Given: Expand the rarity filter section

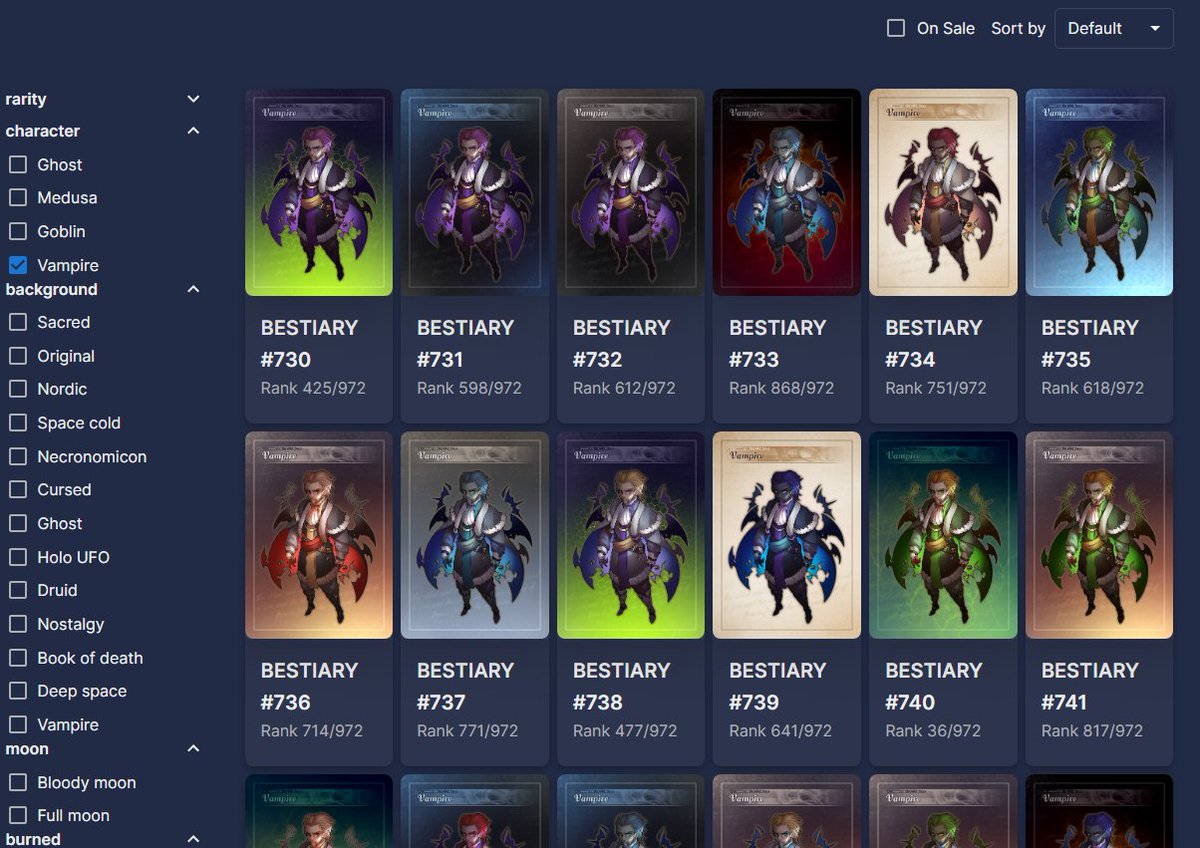Looking at the screenshot, I should tap(193, 99).
